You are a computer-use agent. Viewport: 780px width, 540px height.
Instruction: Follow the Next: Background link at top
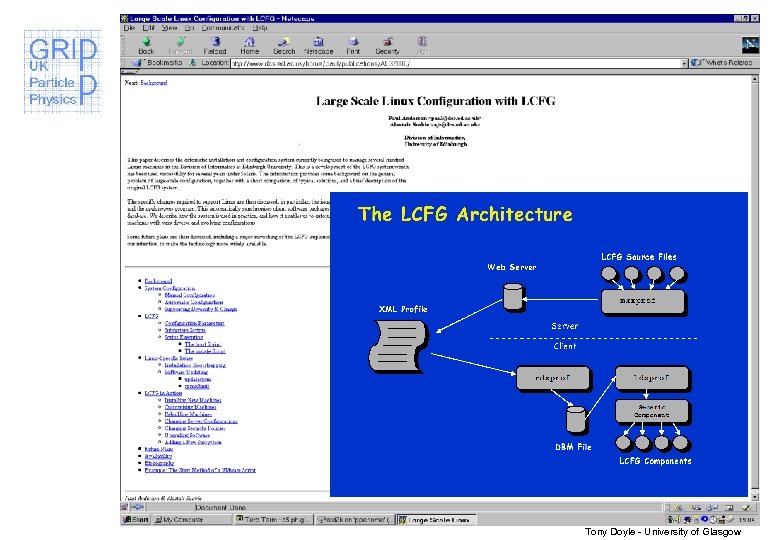click(154, 83)
